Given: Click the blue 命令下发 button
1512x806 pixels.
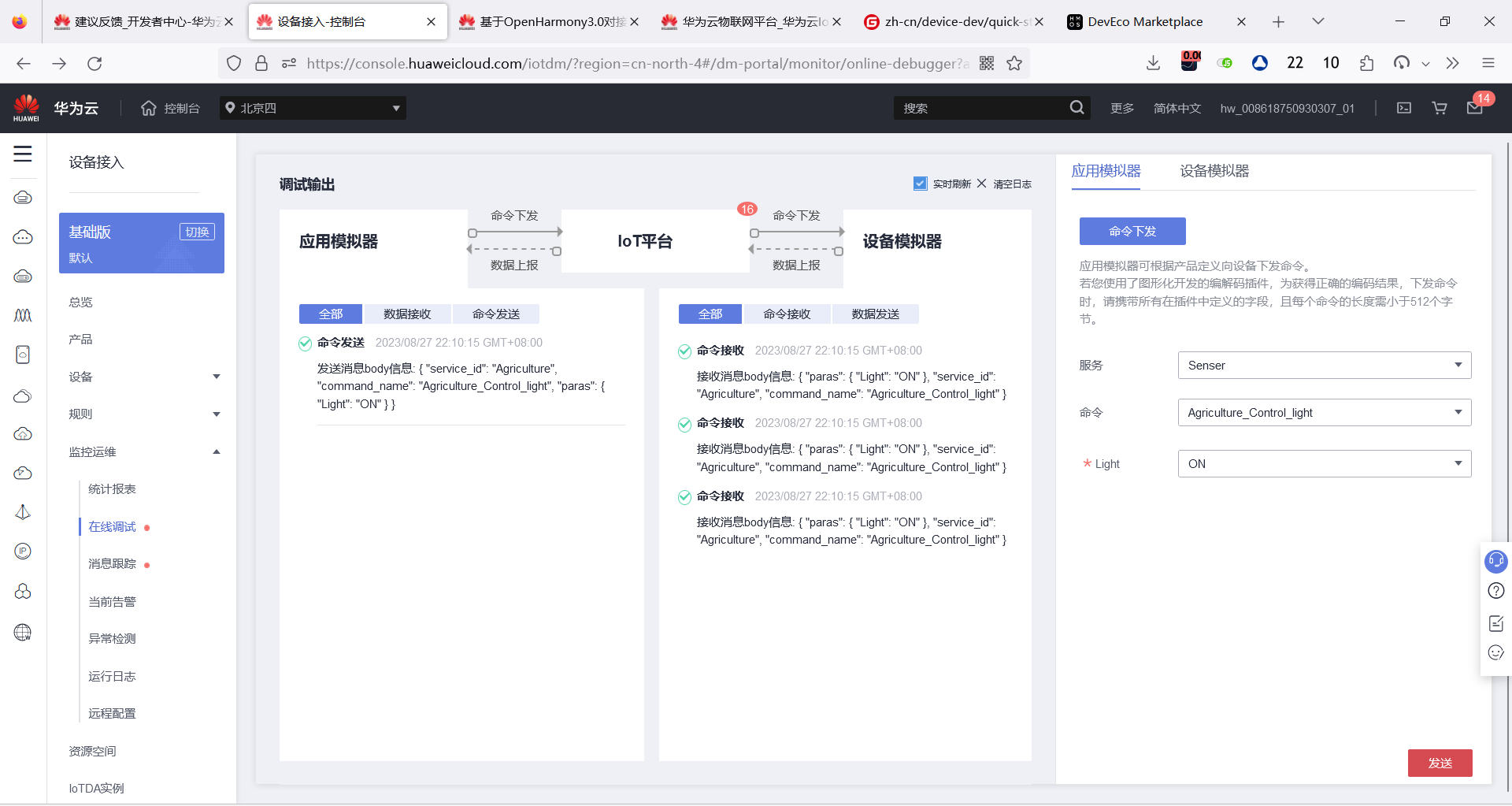Looking at the screenshot, I should point(1132,231).
